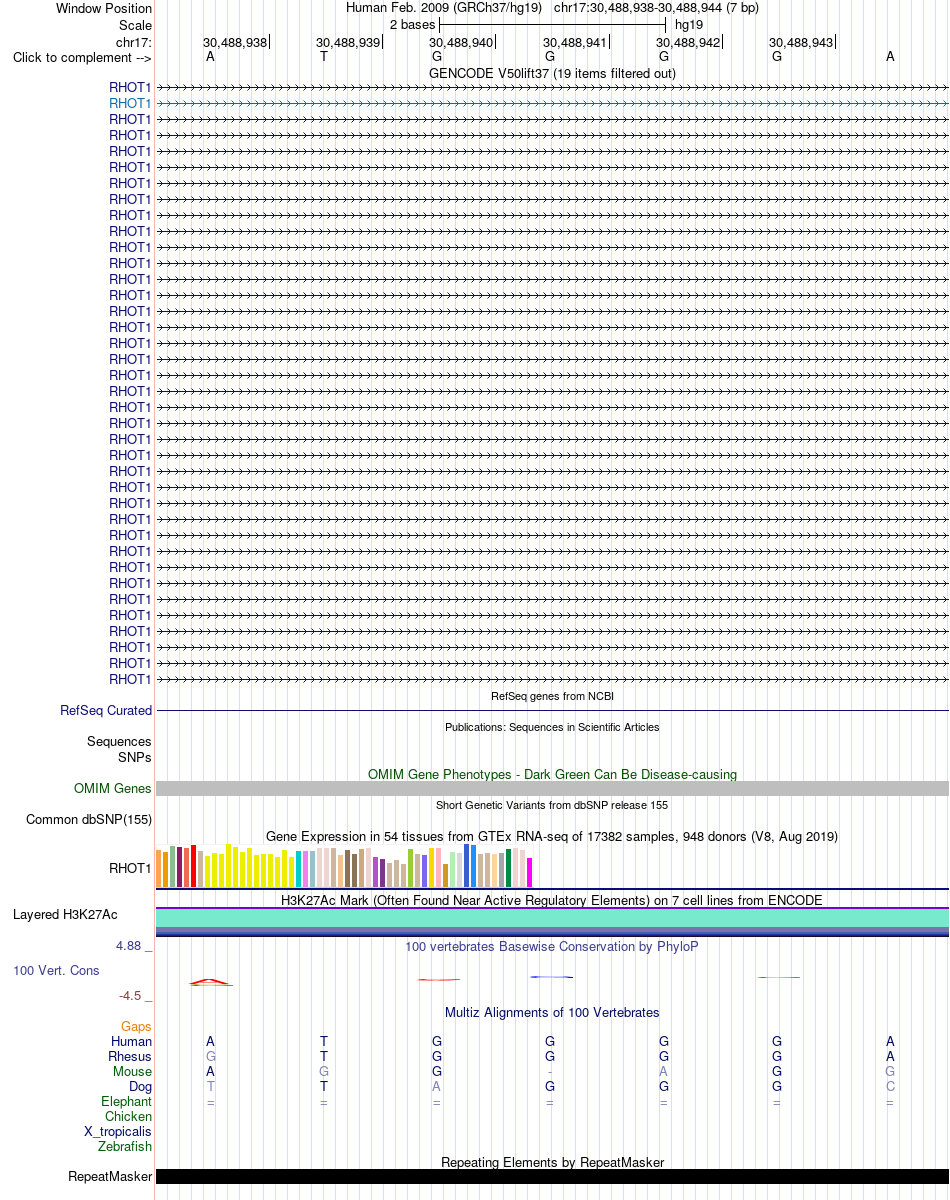Click coordinate label 30,488,940

(462, 43)
